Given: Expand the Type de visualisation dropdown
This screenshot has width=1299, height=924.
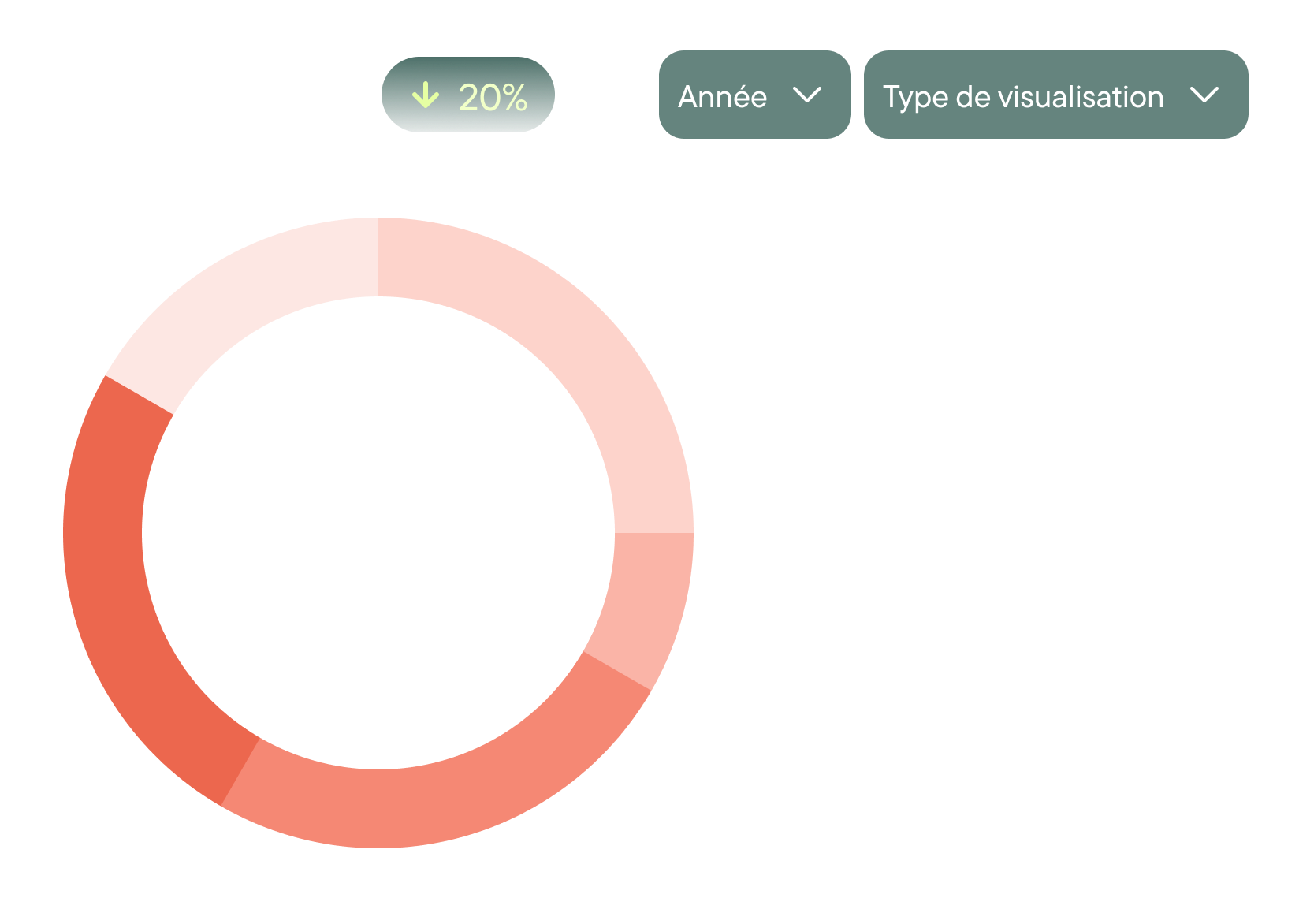Looking at the screenshot, I should click(1055, 95).
